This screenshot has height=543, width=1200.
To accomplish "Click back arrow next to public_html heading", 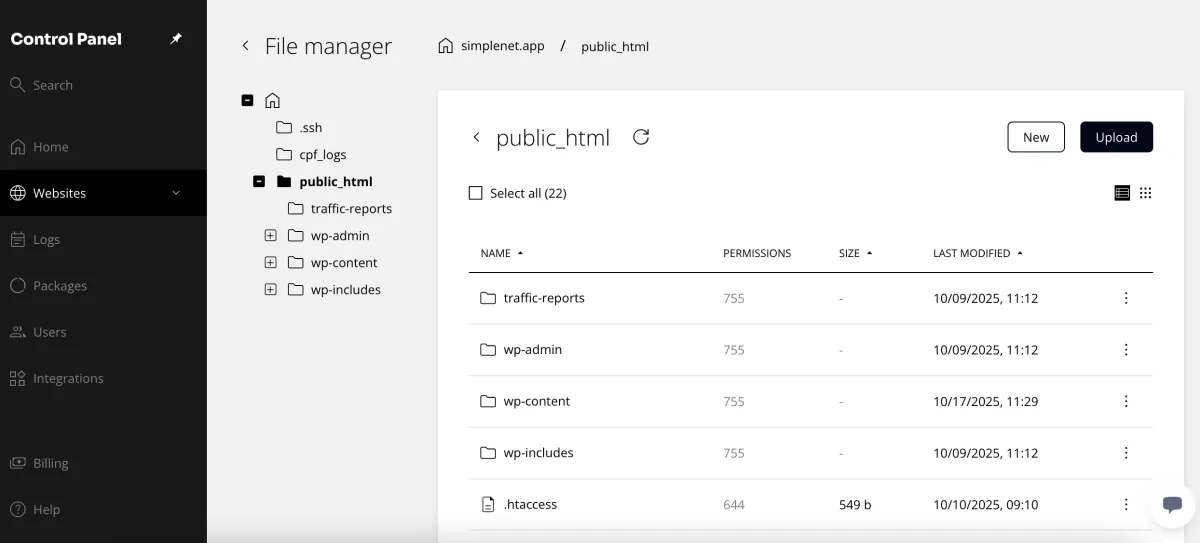I will [476, 137].
